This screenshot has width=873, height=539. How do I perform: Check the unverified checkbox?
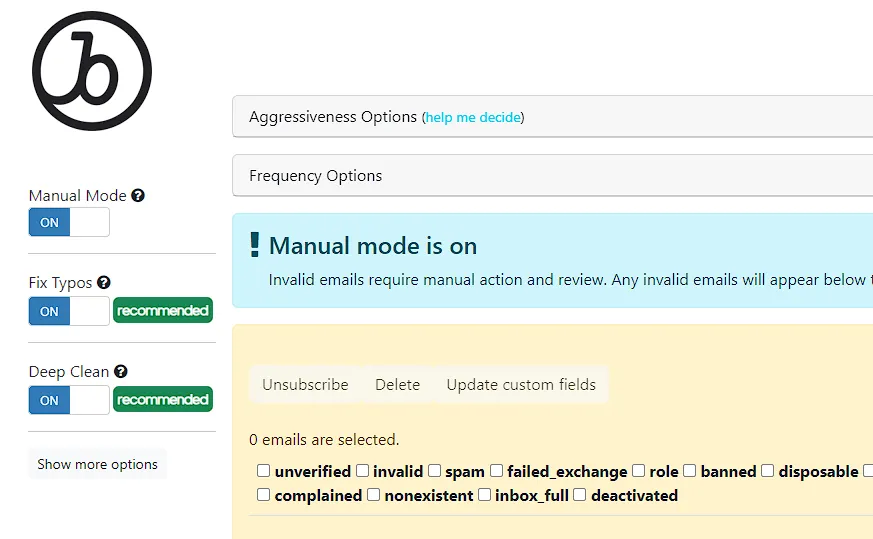pos(263,471)
